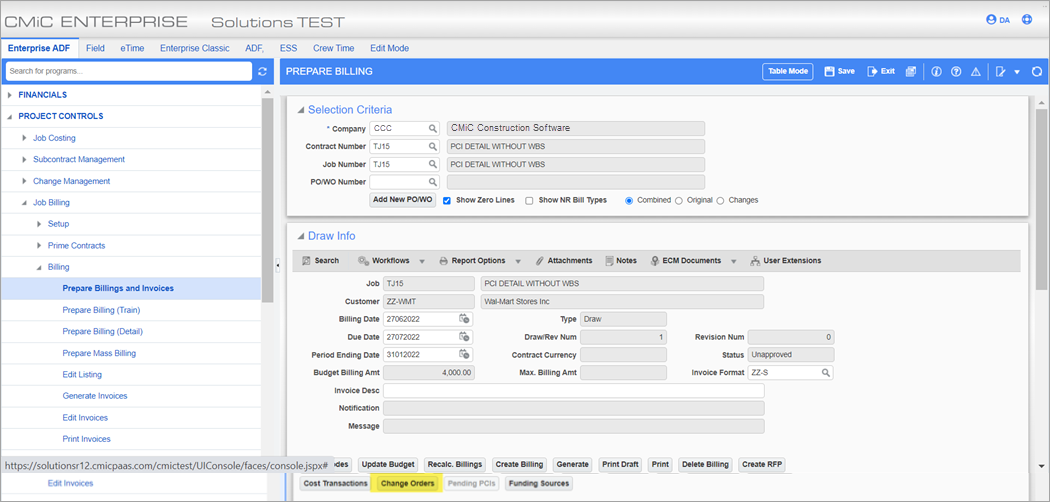Enable the Show NR Bill Types checkbox
Image resolution: width=1050 pixels, height=502 pixels.
[x=529, y=200]
